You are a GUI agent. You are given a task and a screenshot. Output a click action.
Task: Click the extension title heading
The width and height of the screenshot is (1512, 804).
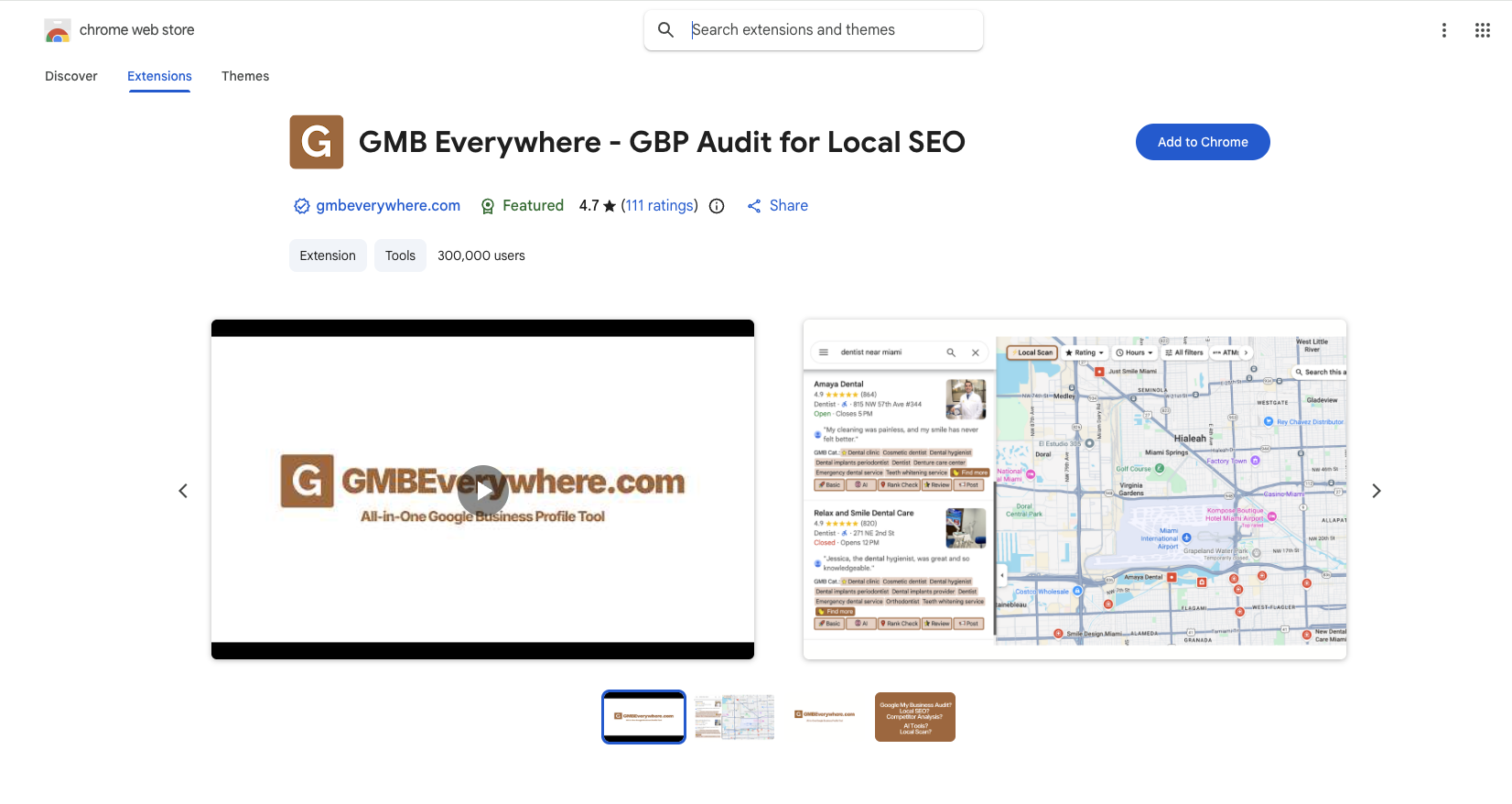662,142
